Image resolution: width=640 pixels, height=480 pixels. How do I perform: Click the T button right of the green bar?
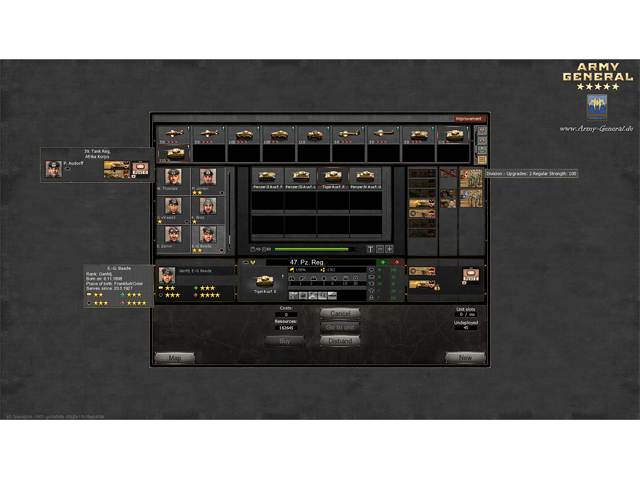click(x=370, y=249)
